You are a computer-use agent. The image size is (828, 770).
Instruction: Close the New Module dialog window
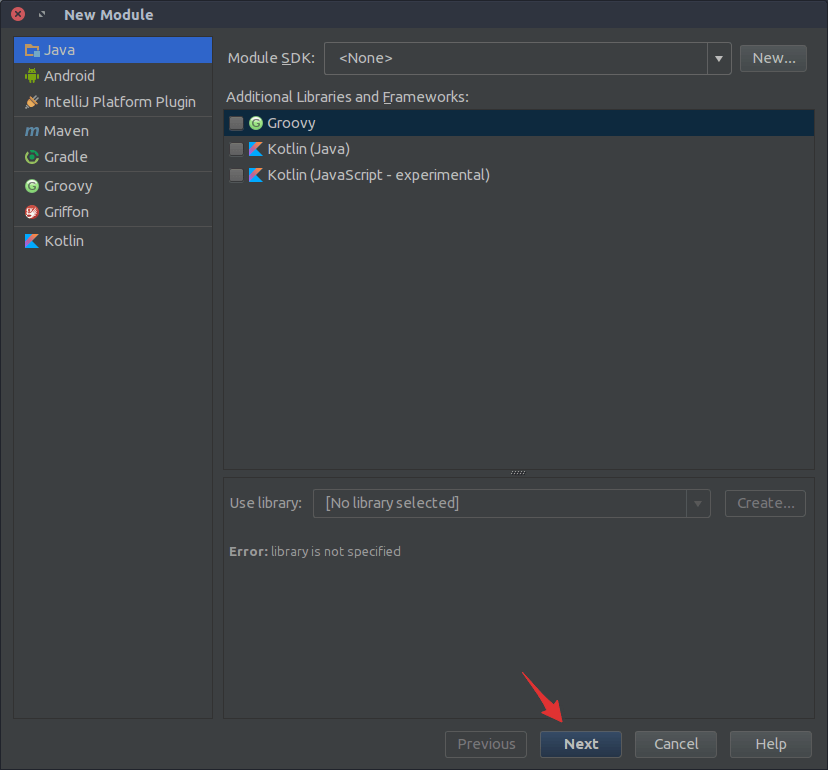[x=18, y=15]
